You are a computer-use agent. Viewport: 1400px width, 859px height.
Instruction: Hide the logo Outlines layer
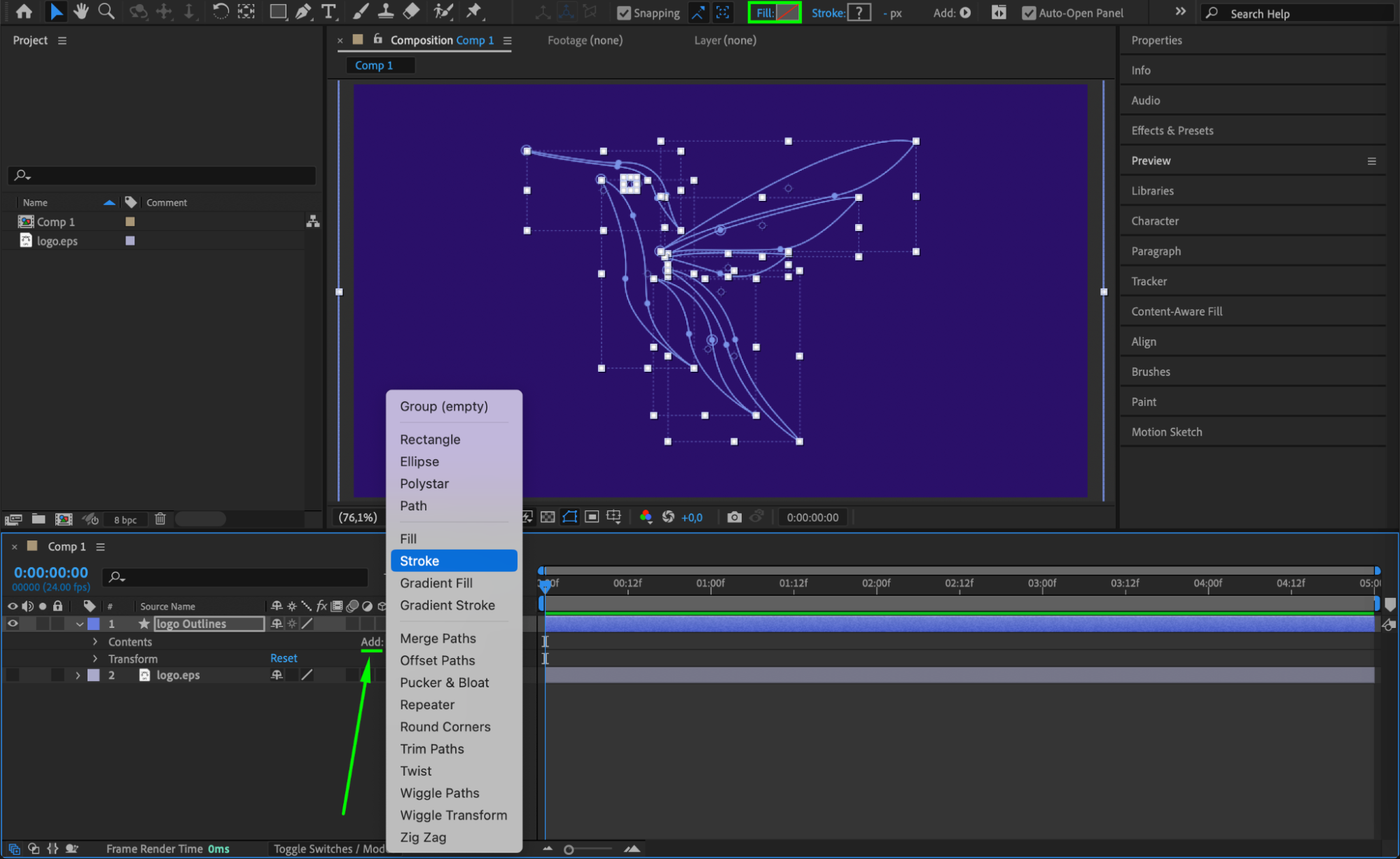pyautogui.click(x=13, y=623)
